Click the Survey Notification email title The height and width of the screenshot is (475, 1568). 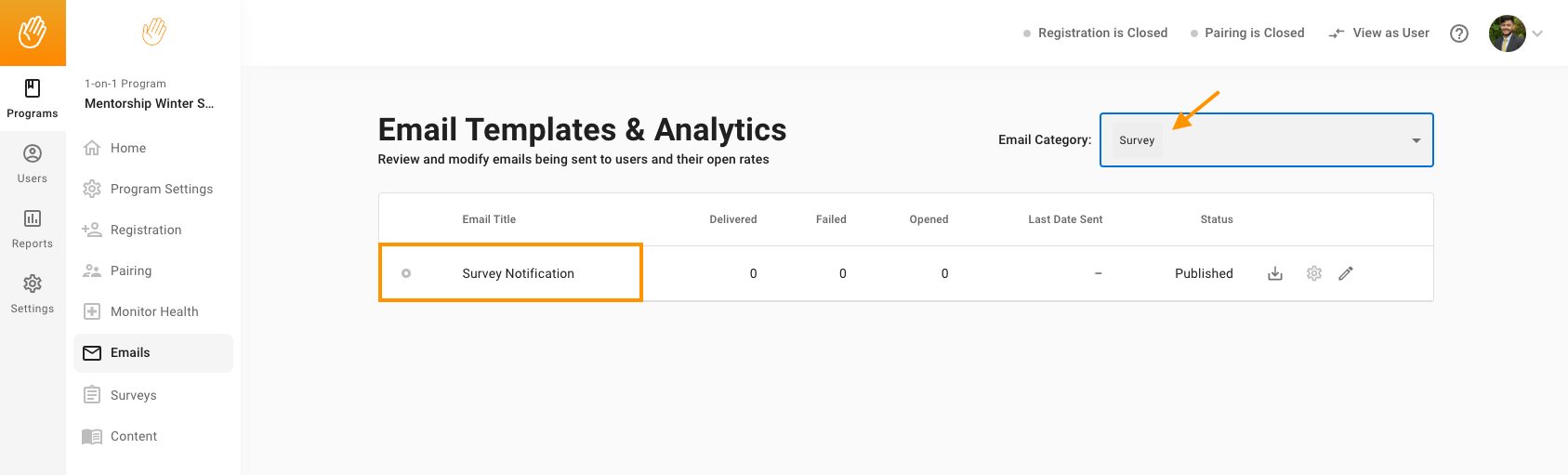(518, 273)
